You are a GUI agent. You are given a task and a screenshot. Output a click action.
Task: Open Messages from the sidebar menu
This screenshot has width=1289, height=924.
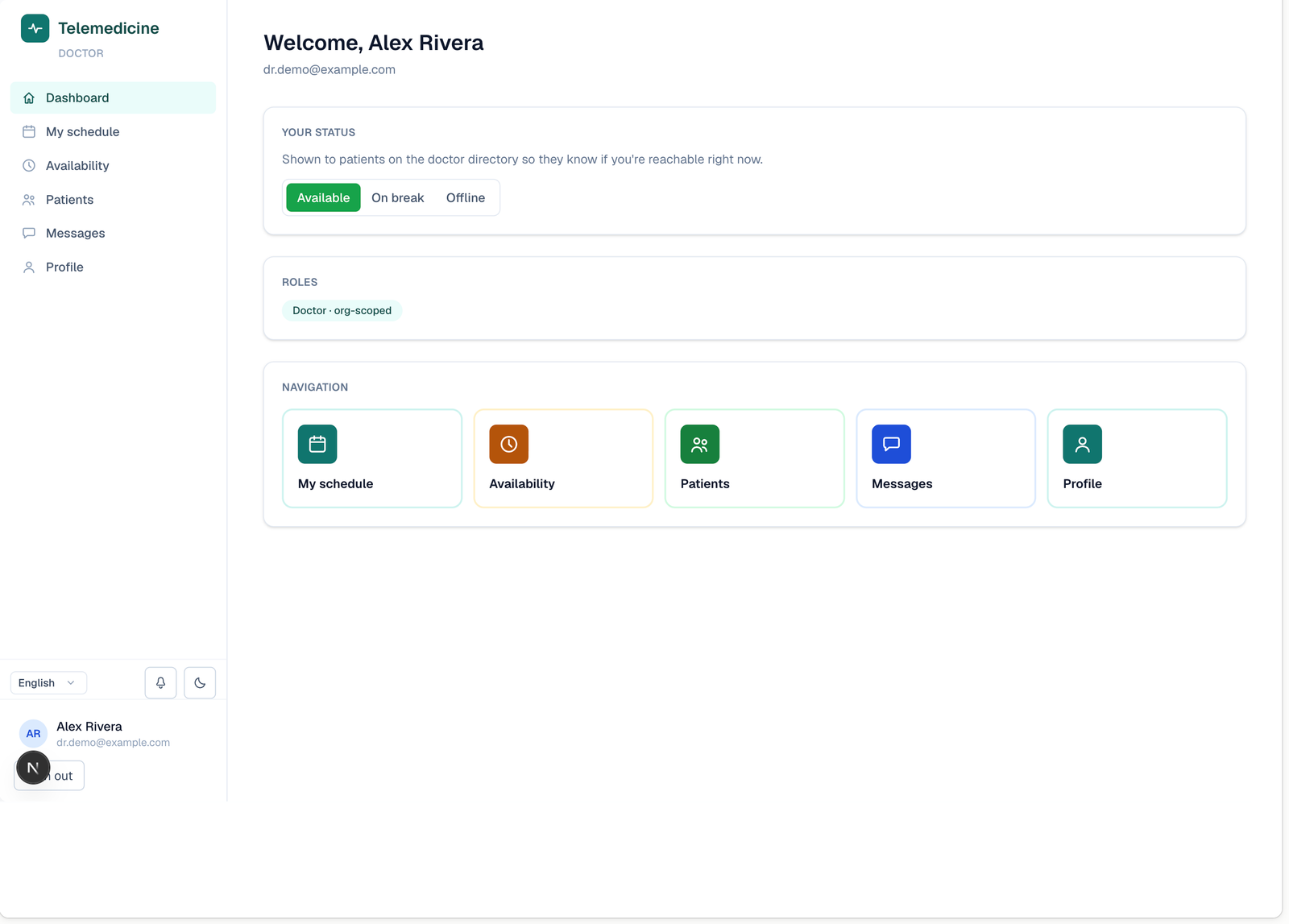point(113,233)
